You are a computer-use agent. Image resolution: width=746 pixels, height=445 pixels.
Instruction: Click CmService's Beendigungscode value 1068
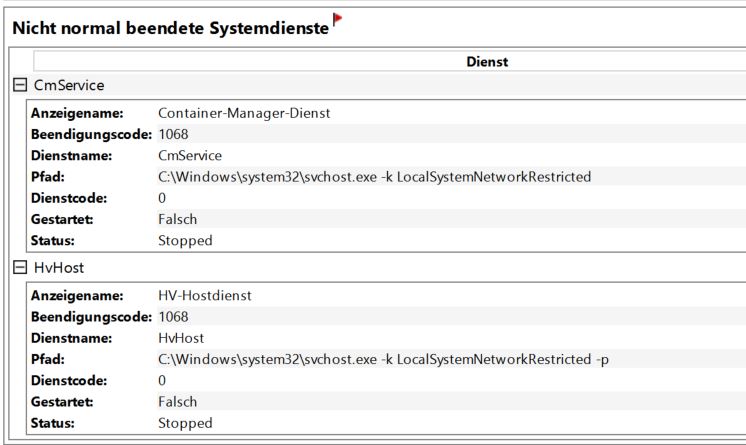173,134
